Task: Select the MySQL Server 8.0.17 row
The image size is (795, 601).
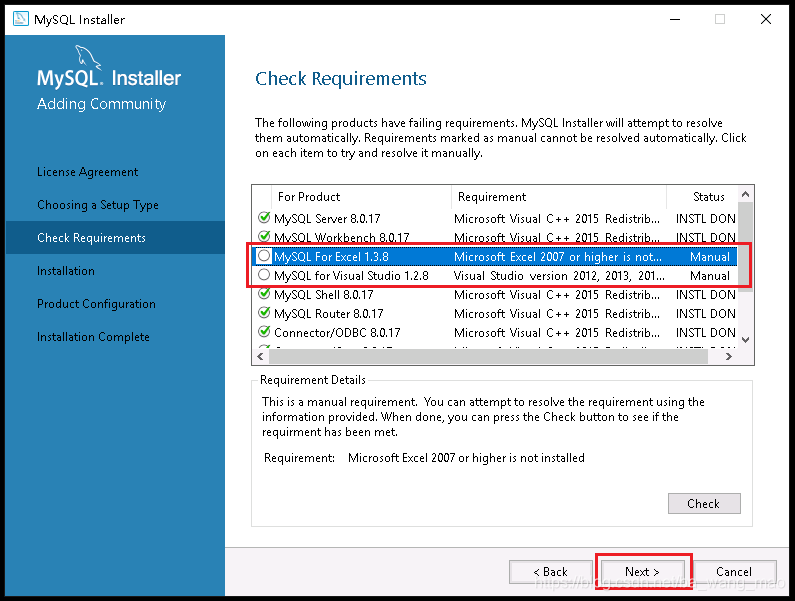Action: pos(495,219)
